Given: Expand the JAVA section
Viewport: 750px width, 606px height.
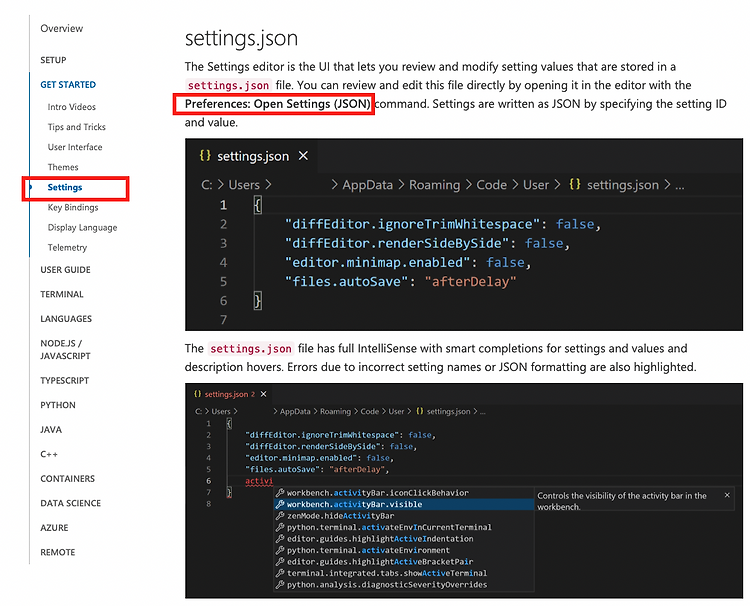Looking at the screenshot, I should 51,430.
